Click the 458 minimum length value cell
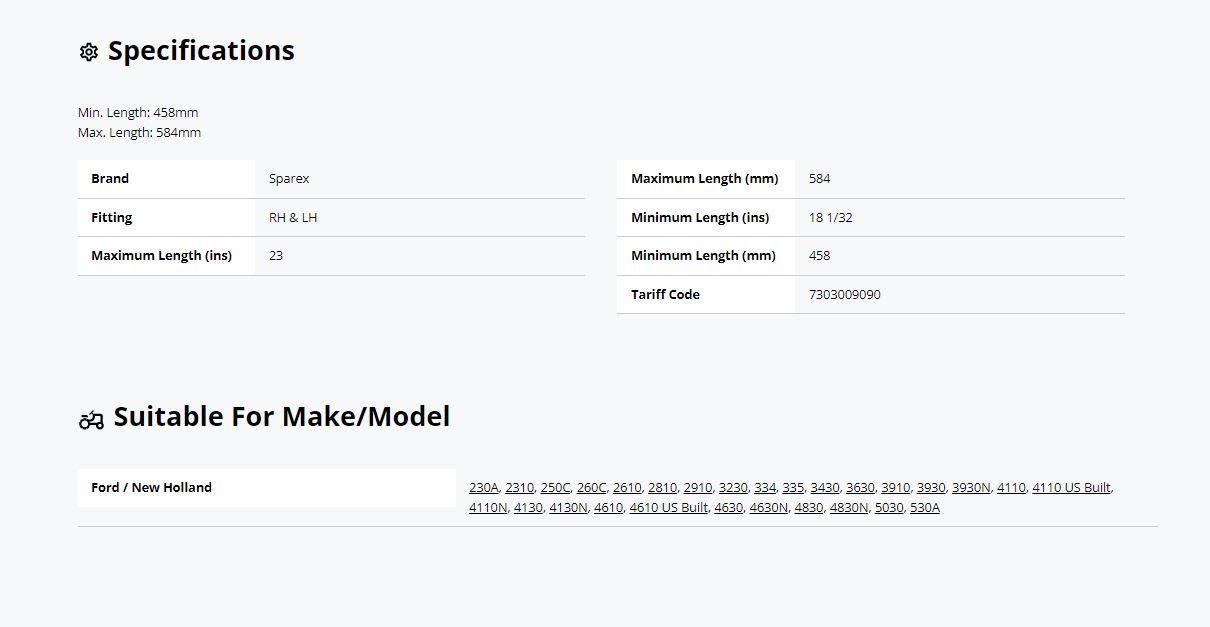The width and height of the screenshot is (1210, 627). point(960,256)
